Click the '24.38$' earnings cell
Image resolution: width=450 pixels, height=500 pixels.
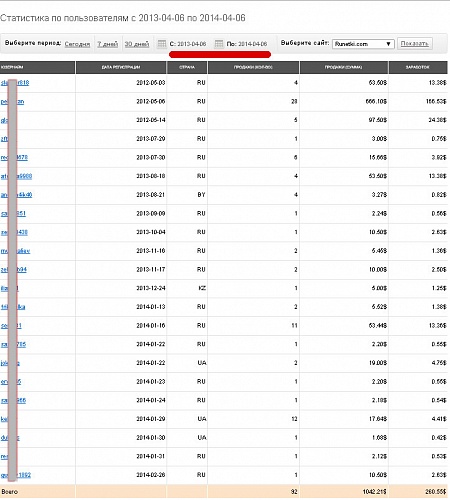pos(437,120)
